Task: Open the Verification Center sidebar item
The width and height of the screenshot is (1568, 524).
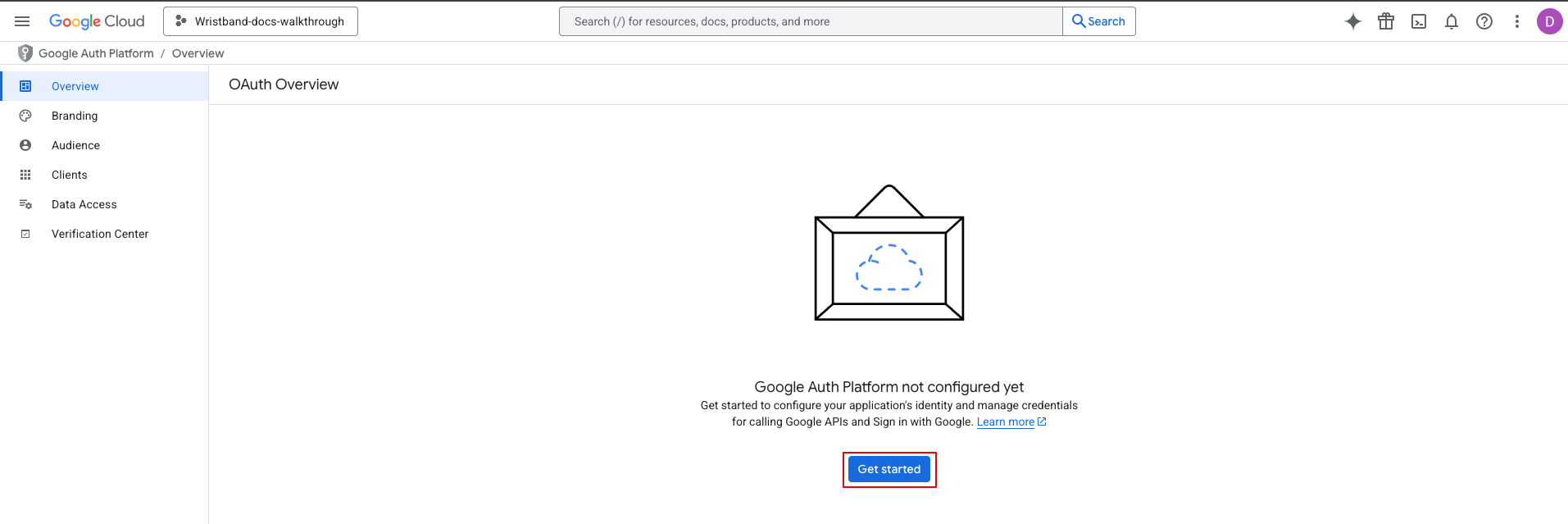Action: pos(105,234)
